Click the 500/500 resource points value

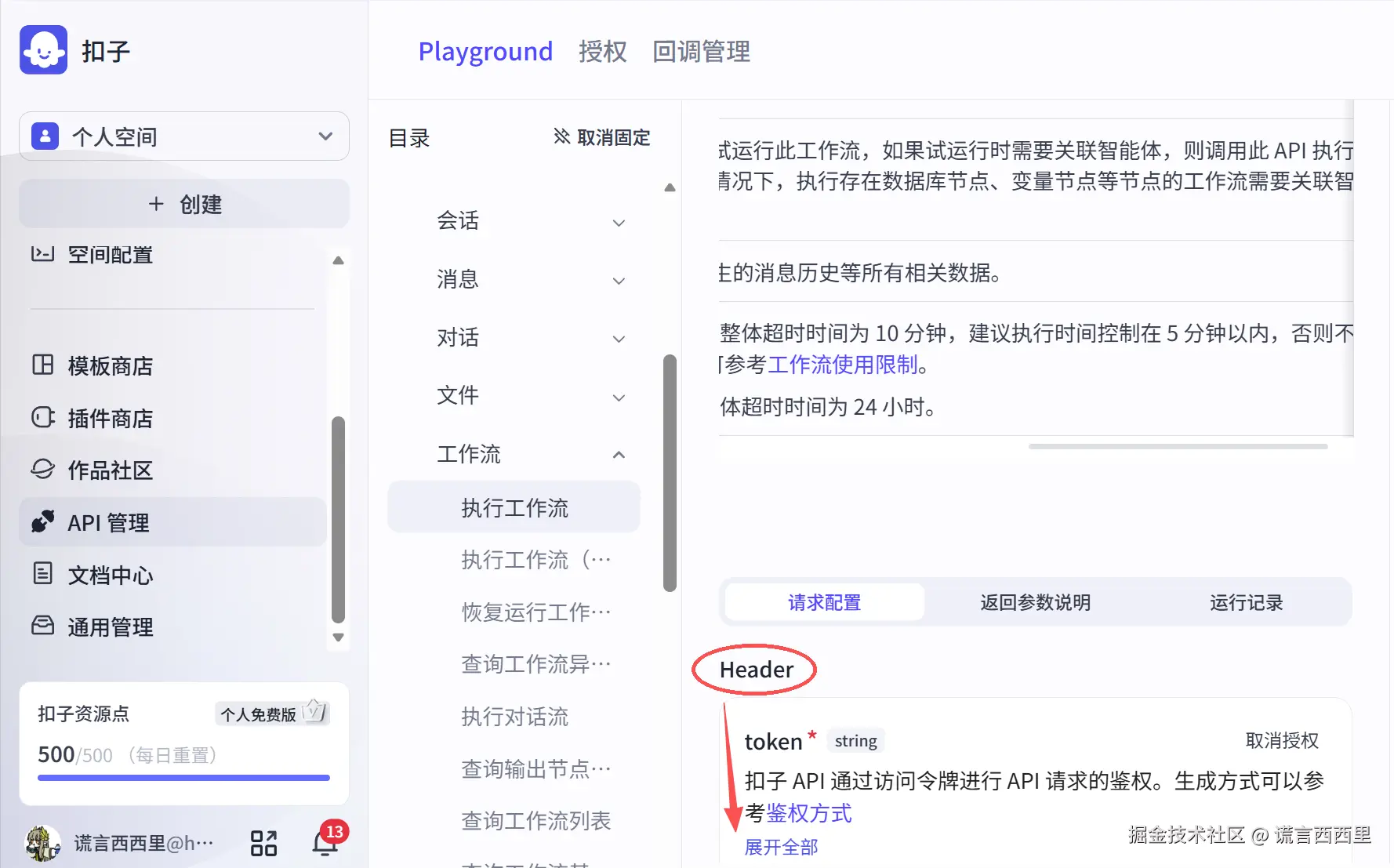coord(75,754)
